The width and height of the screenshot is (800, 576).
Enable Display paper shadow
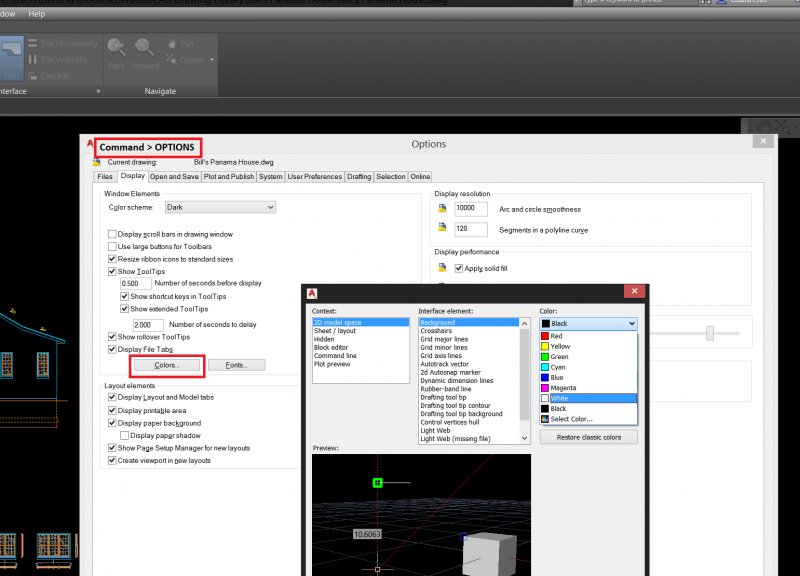[124, 435]
